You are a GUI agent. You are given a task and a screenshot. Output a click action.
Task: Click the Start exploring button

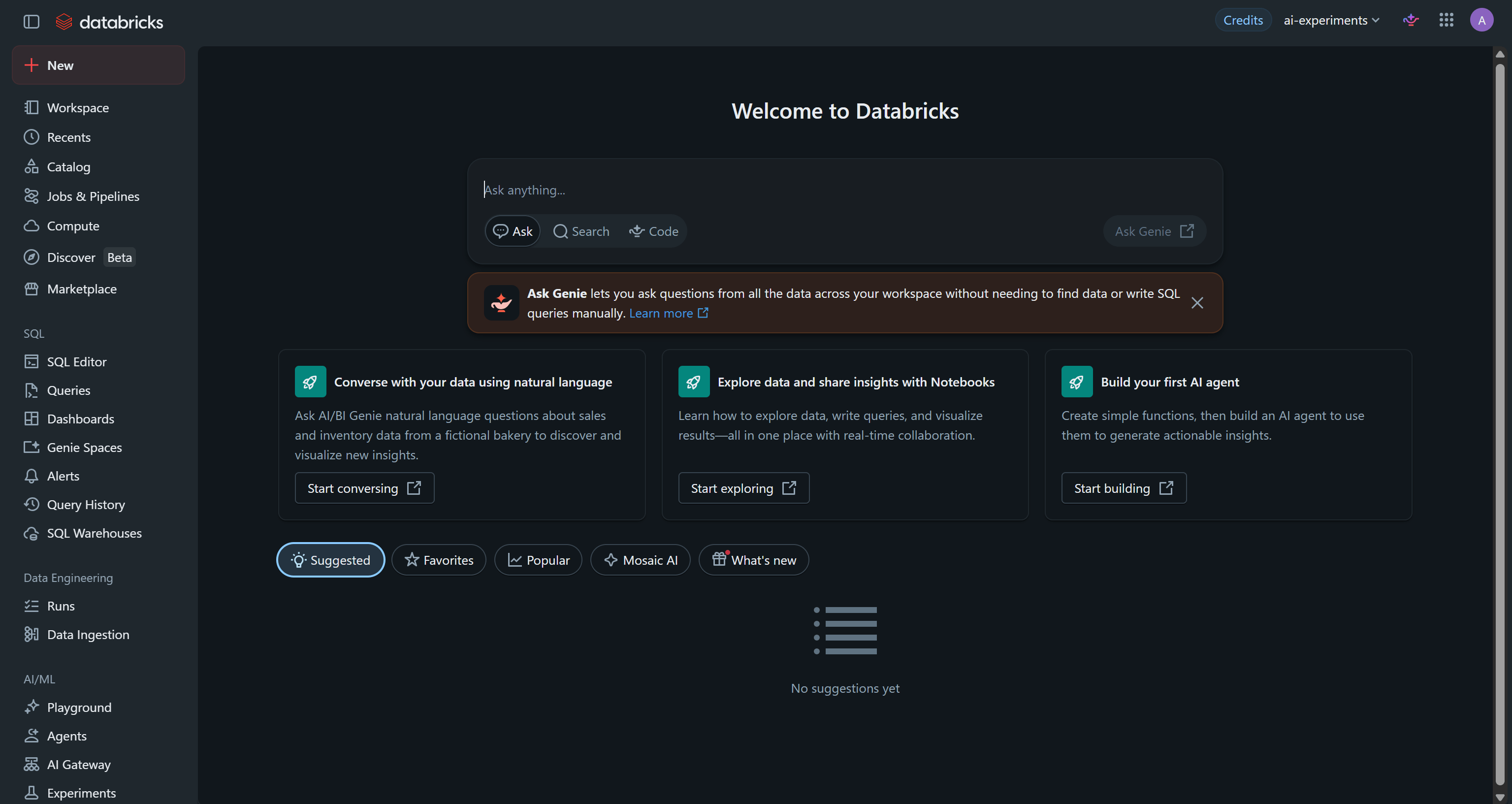point(743,488)
